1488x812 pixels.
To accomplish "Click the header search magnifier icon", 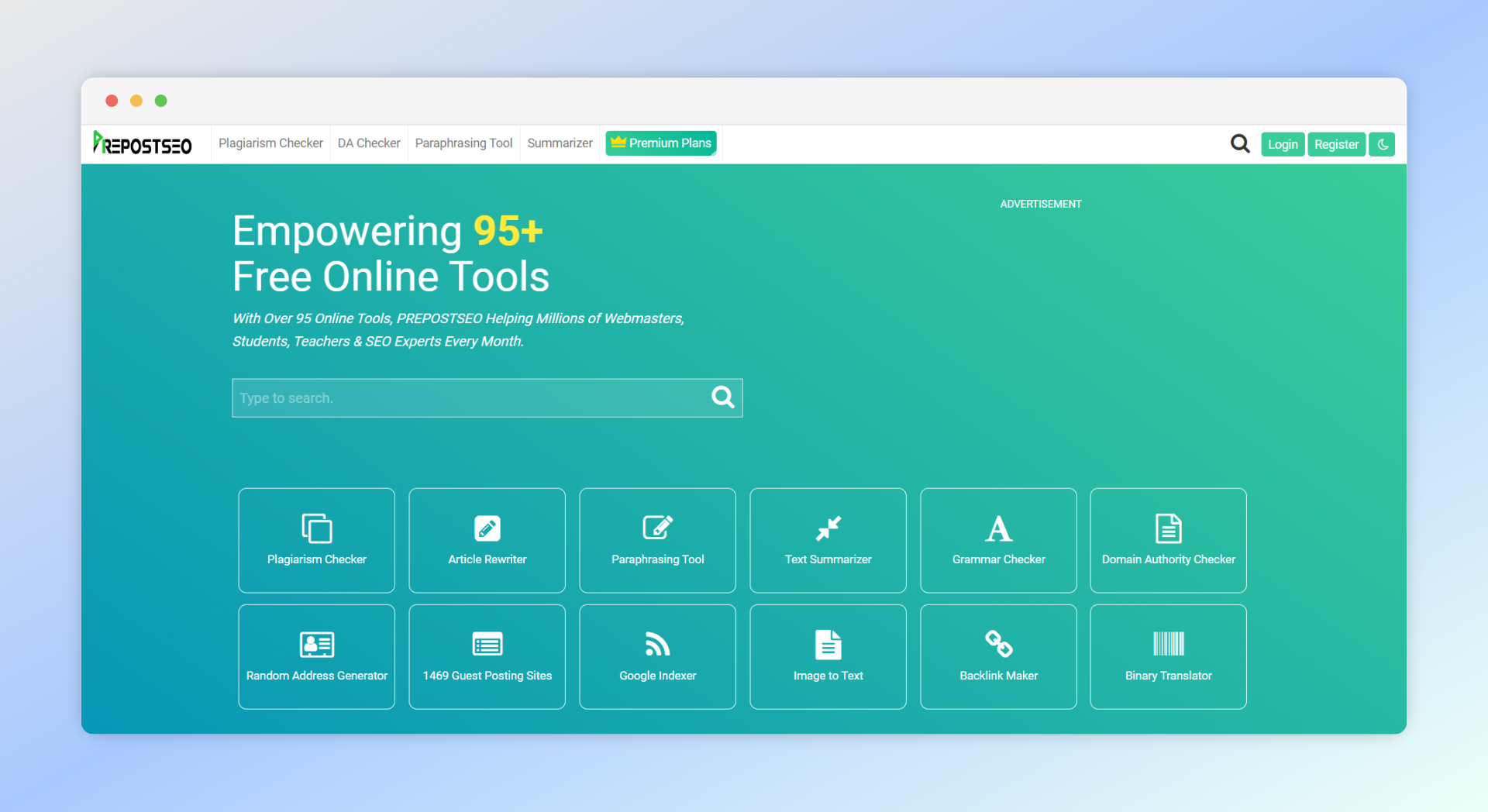I will 1240,144.
